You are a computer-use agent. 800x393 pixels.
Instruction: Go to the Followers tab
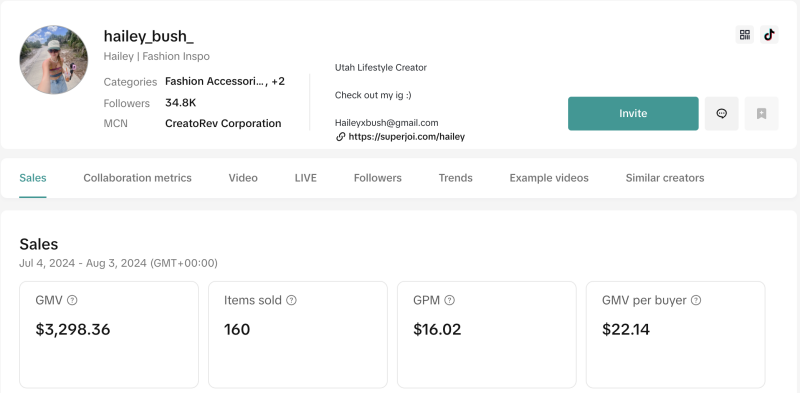pyautogui.click(x=378, y=178)
